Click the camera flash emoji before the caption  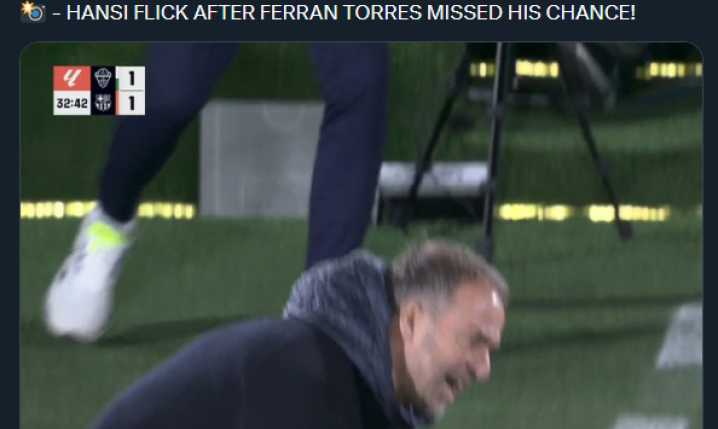tap(33, 12)
